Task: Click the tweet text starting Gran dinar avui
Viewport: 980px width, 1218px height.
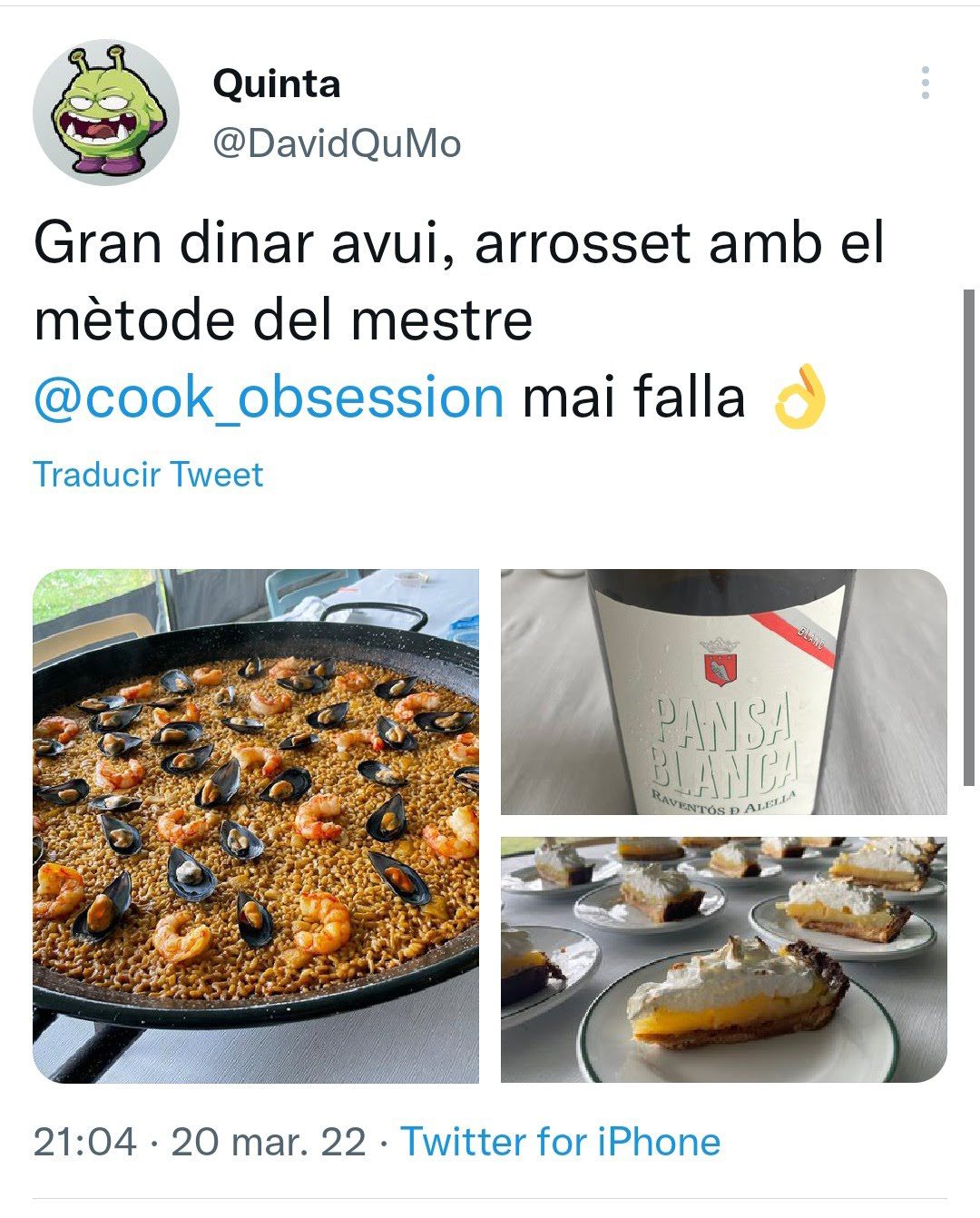Action: click(458, 320)
